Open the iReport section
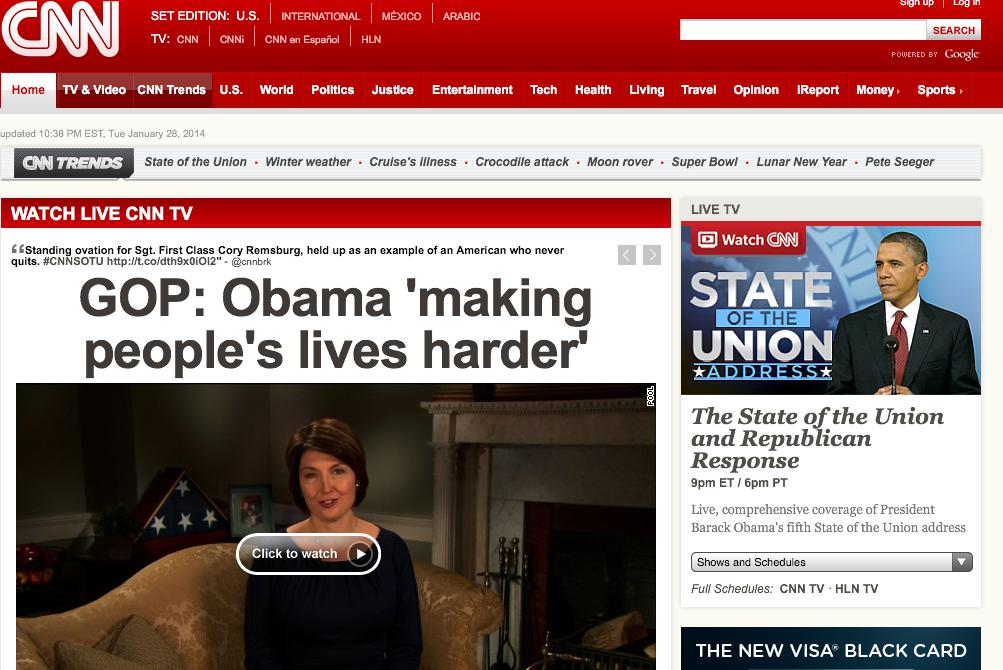 point(817,90)
